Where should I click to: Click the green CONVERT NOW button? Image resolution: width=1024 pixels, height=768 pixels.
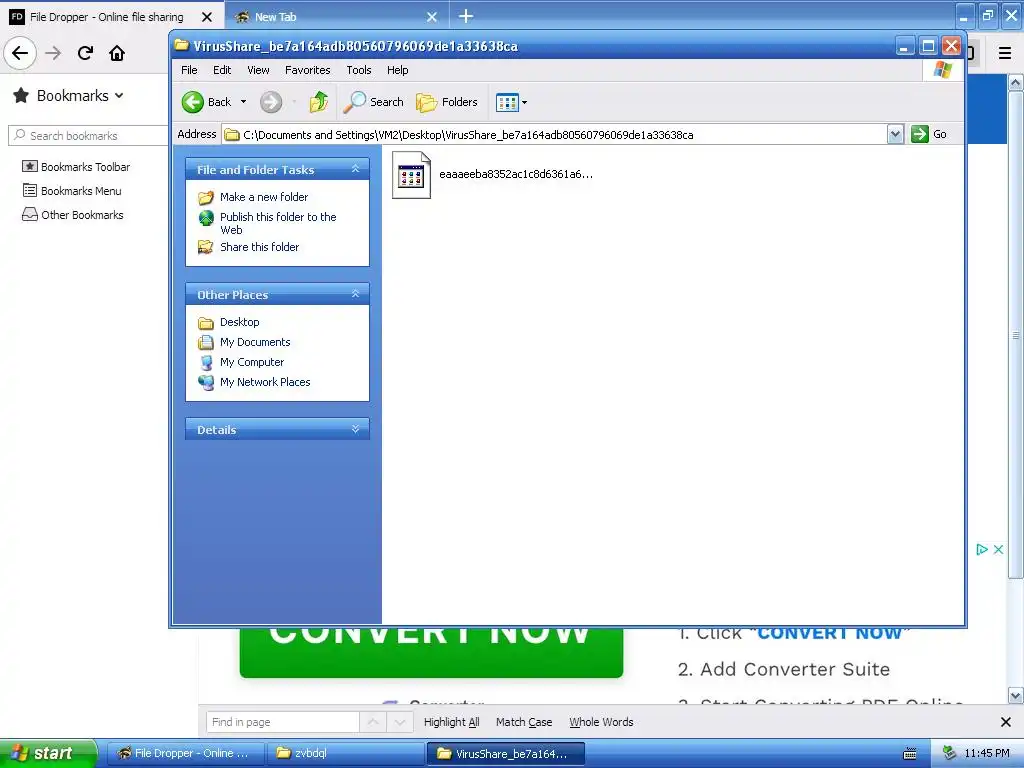pyautogui.click(x=431, y=652)
